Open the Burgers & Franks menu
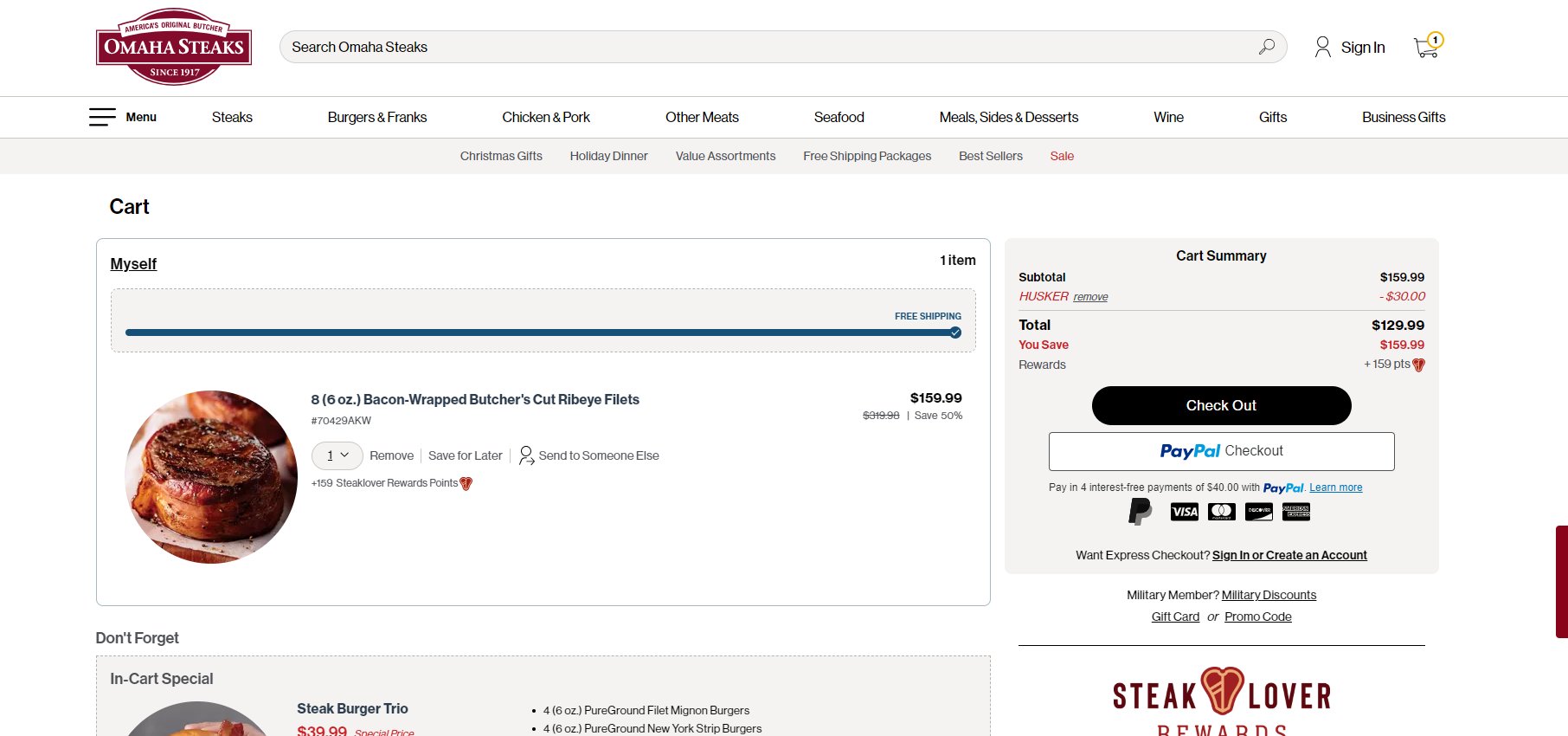Viewport: 1568px width, 736px height. (x=377, y=117)
